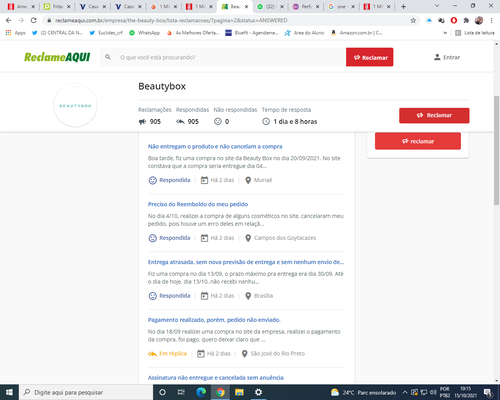Click the browser forward arrow

(x=21, y=21)
